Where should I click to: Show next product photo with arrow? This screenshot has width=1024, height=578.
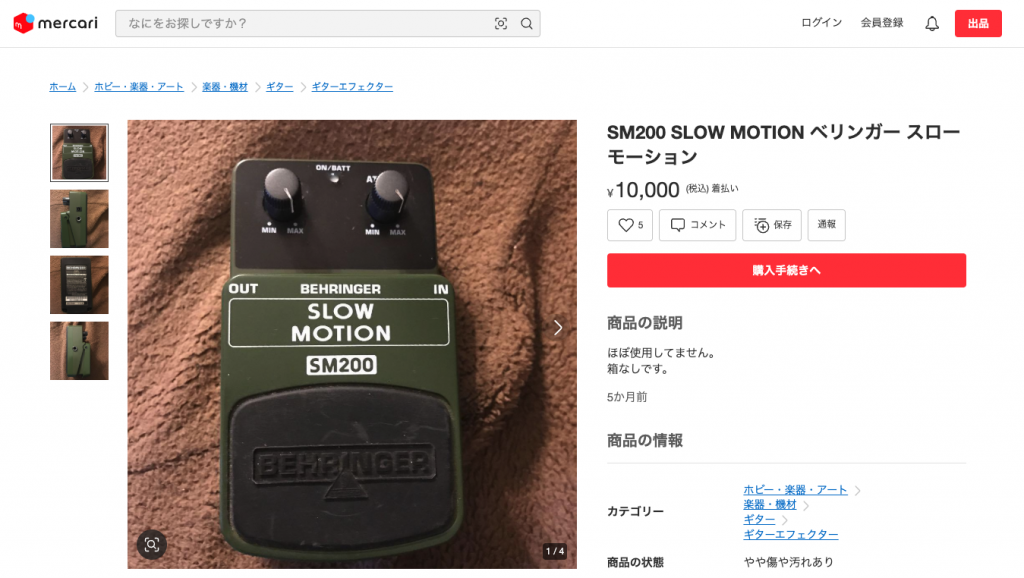tap(558, 328)
